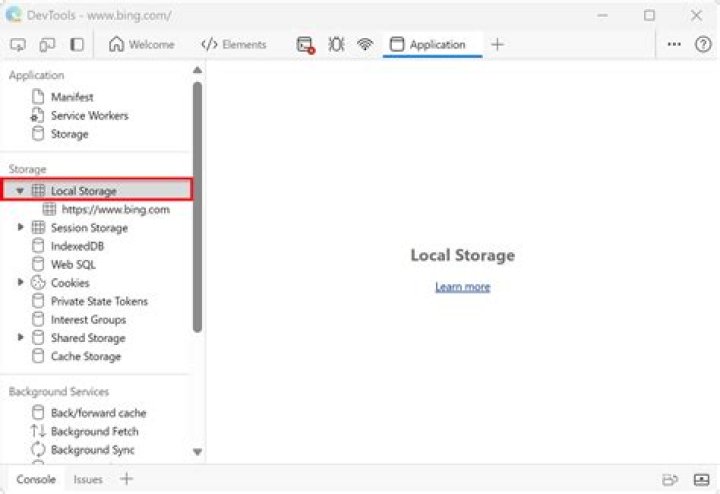Expand the Session Storage node

tap(21, 228)
